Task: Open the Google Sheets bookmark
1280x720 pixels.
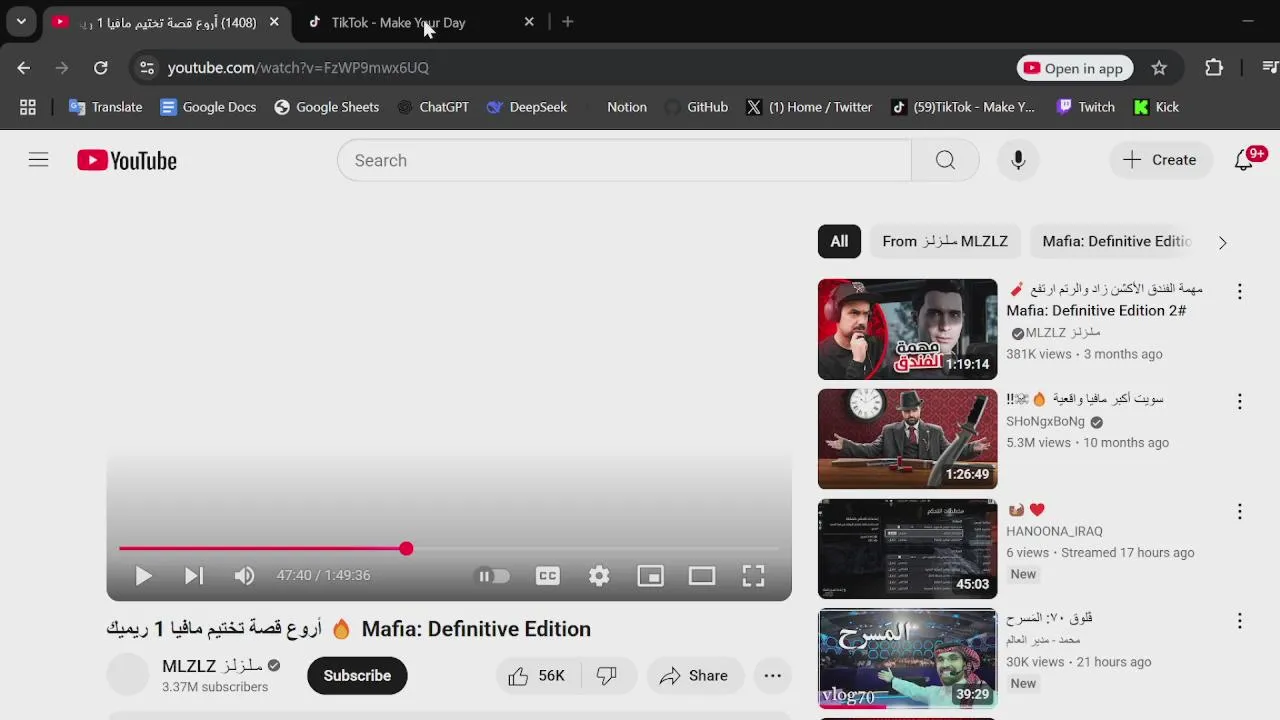Action: tap(327, 107)
